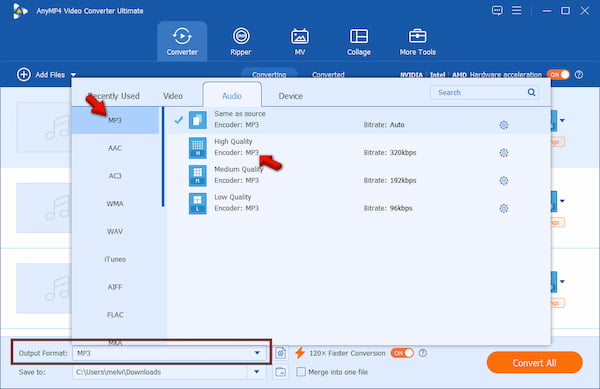Screen dimensions: 600x389
Task: Click Add Files label
Action: point(50,75)
